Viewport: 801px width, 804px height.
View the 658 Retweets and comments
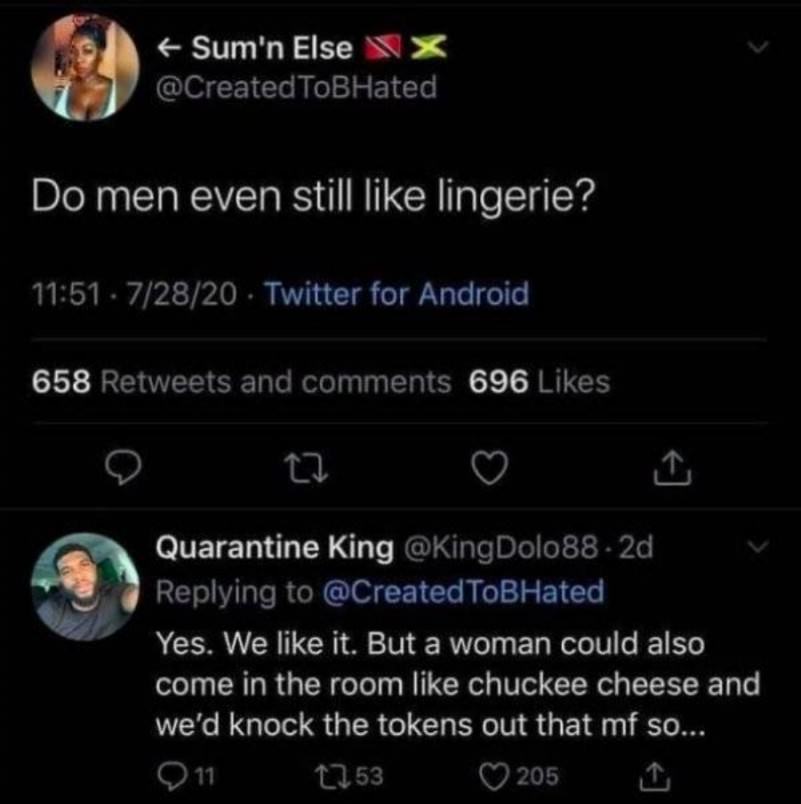pyautogui.click(x=241, y=382)
